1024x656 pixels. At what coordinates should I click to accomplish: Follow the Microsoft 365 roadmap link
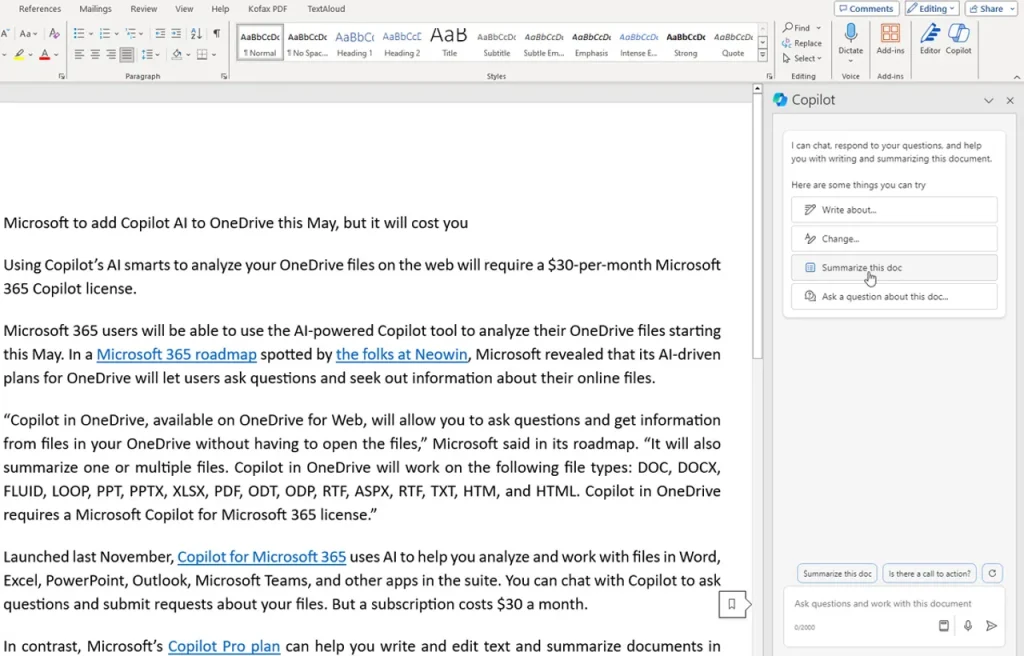pyautogui.click(x=176, y=354)
